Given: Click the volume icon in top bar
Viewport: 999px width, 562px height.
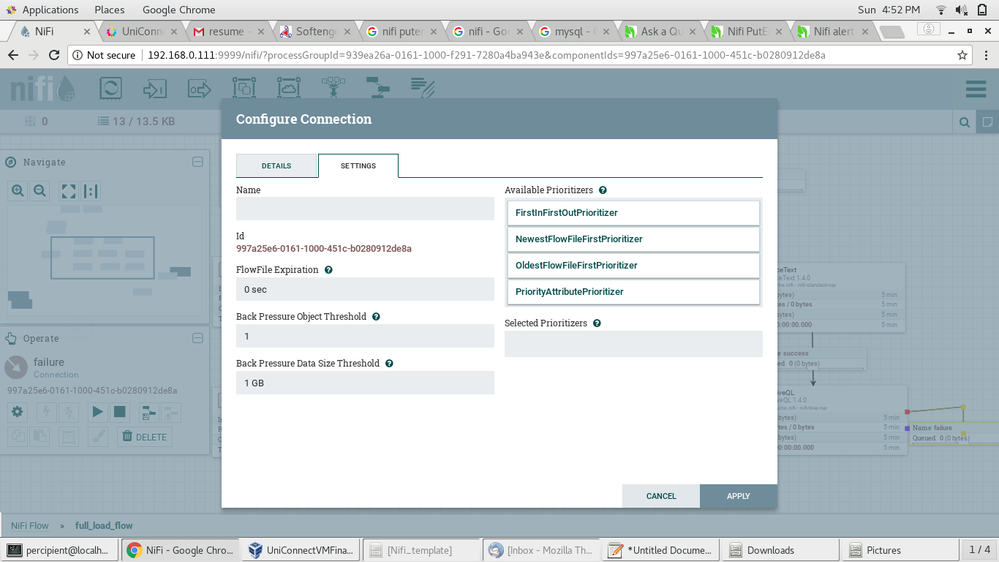Looking at the screenshot, I should point(961,10).
